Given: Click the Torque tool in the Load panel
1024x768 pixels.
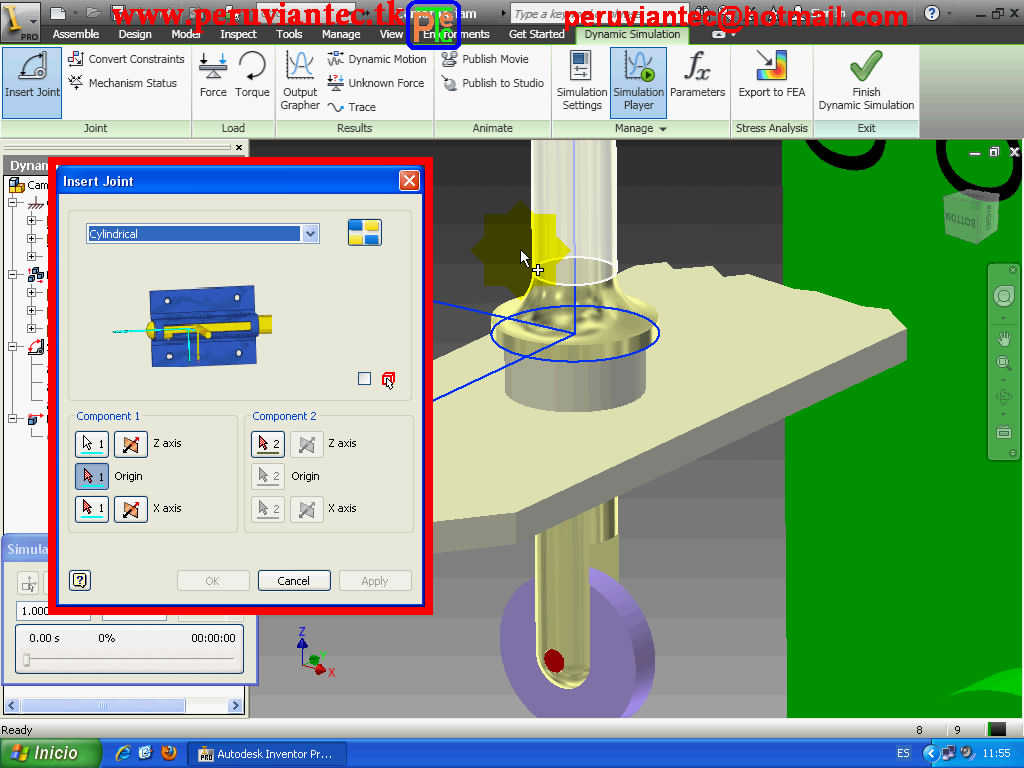Looking at the screenshot, I should click(x=252, y=78).
